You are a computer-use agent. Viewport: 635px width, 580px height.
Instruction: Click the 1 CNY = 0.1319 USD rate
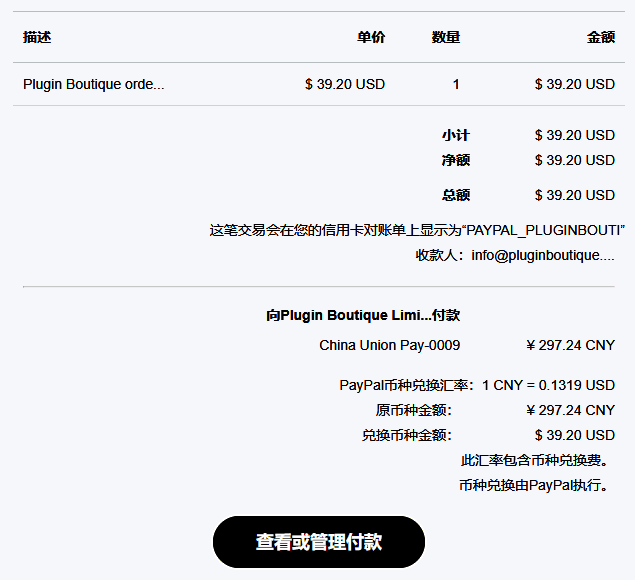[548, 385]
